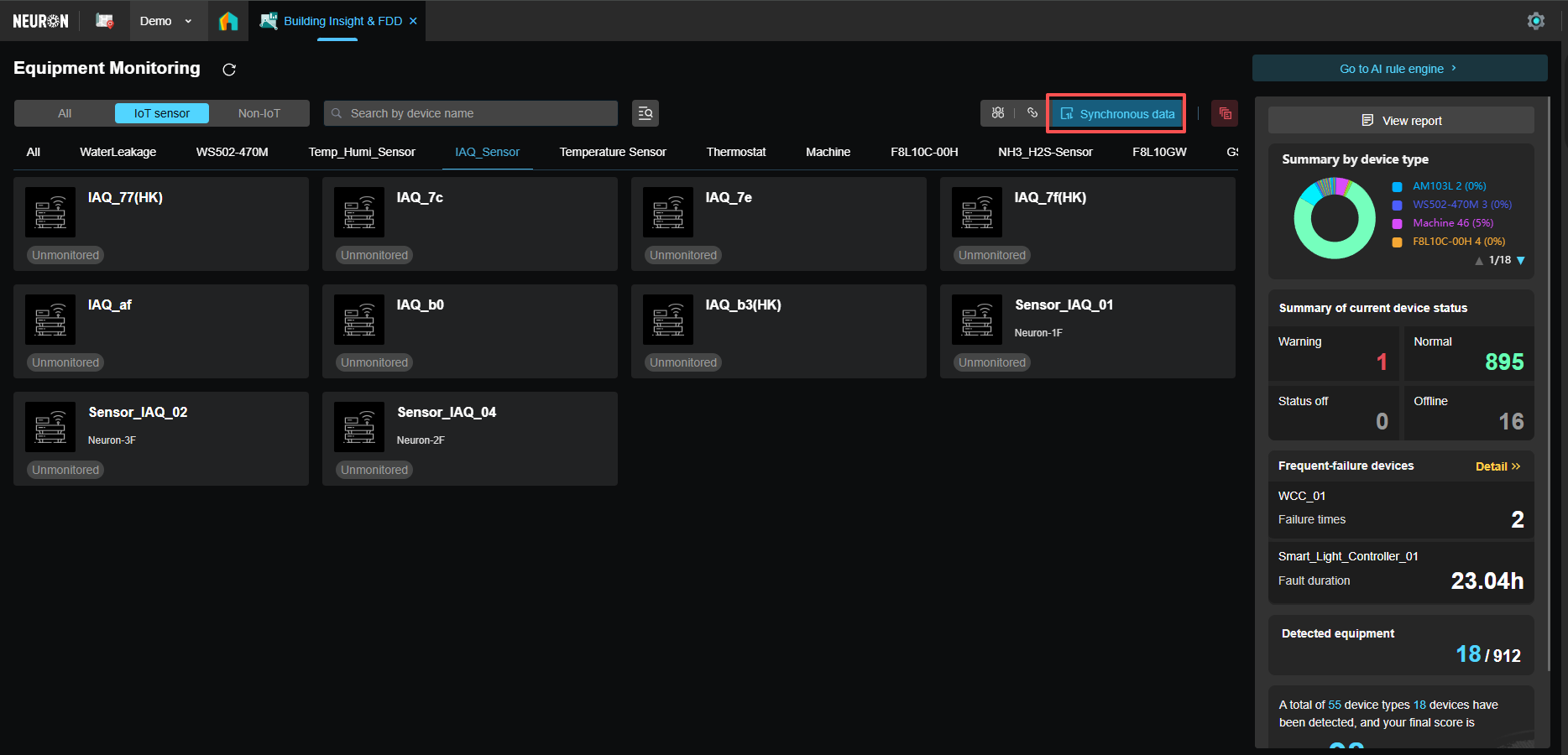Click the settings gear icon
The width and height of the screenshot is (1568, 755).
[1535, 21]
